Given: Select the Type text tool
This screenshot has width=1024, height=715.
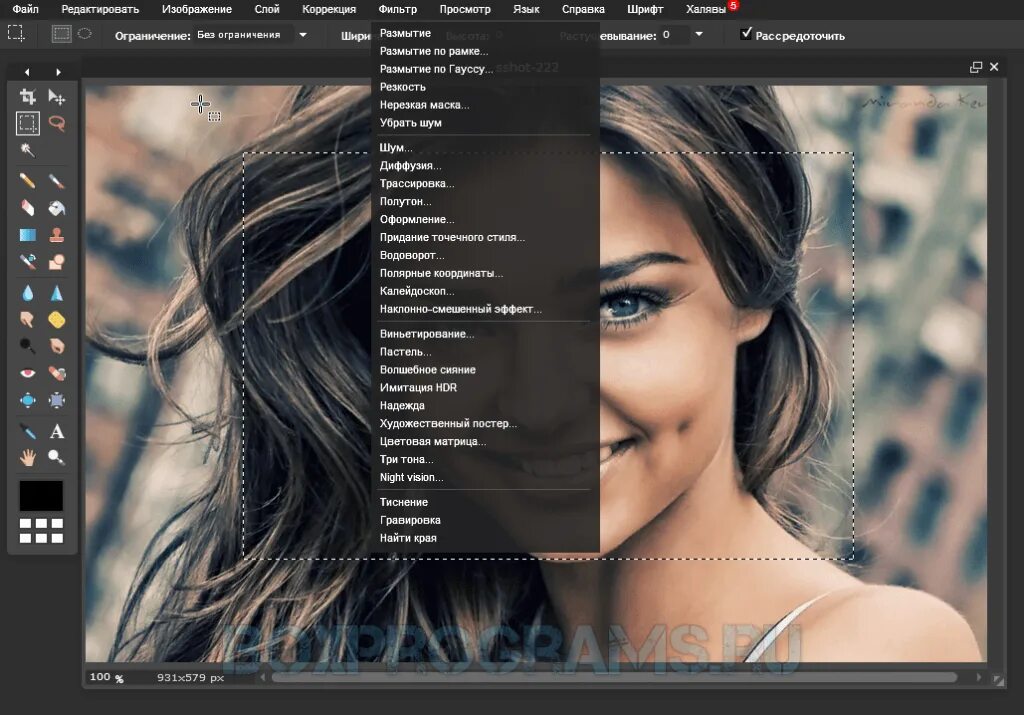Looking at the screenshot, I should coord(57,431).
